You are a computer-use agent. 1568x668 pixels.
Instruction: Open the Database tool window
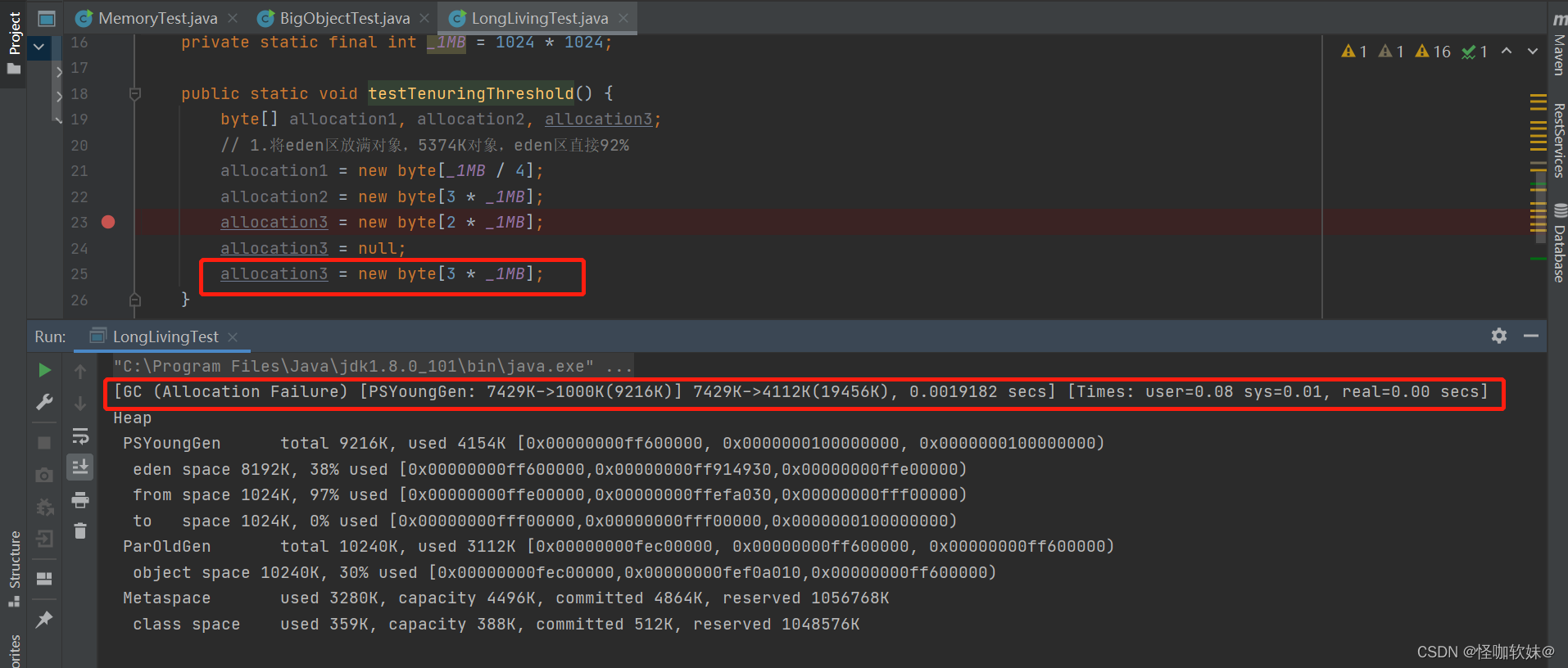click(1559, 243)
